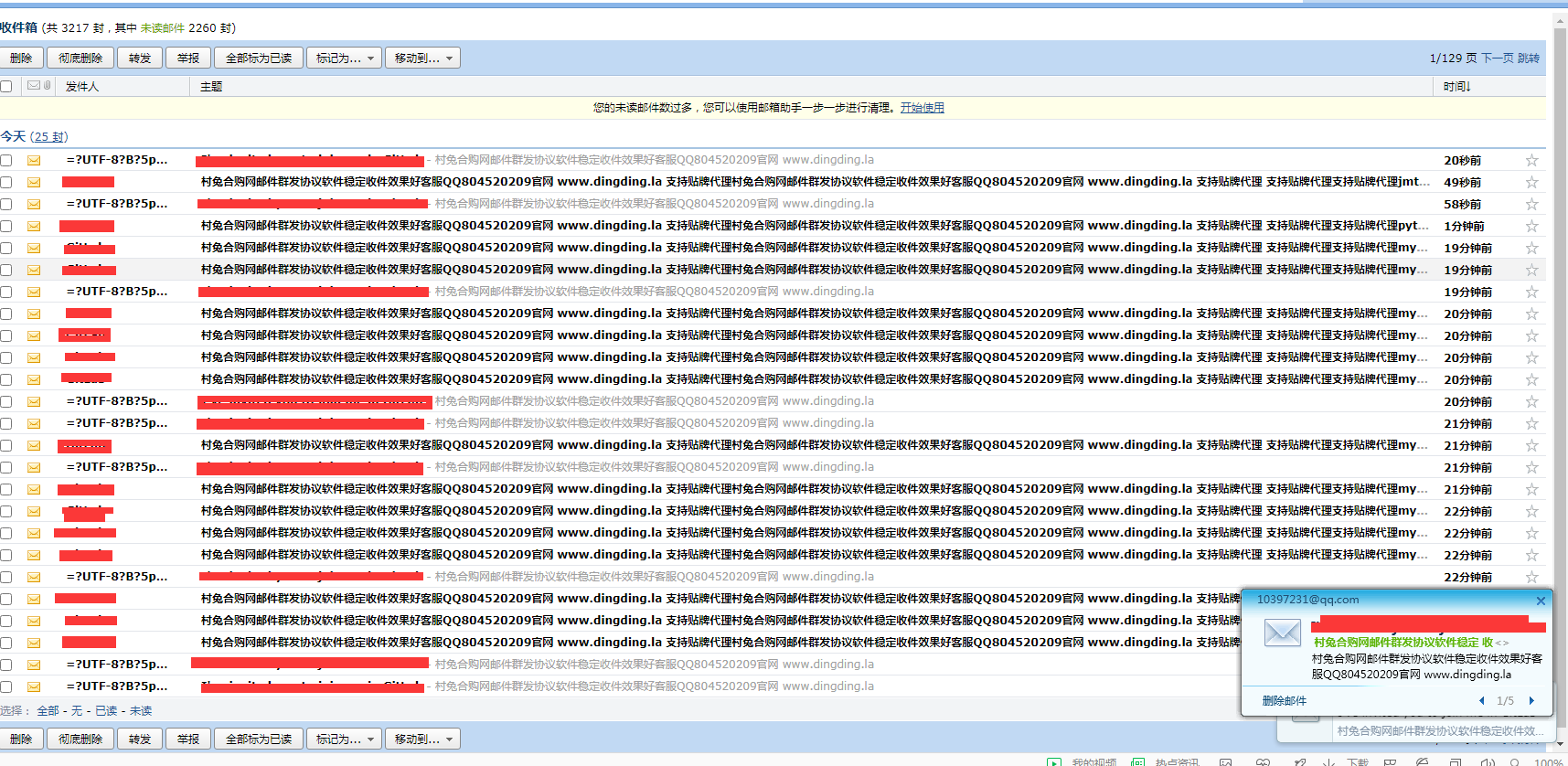
Task: Click 删除邮件 in the notification popup
Action: click(1284, 701)
